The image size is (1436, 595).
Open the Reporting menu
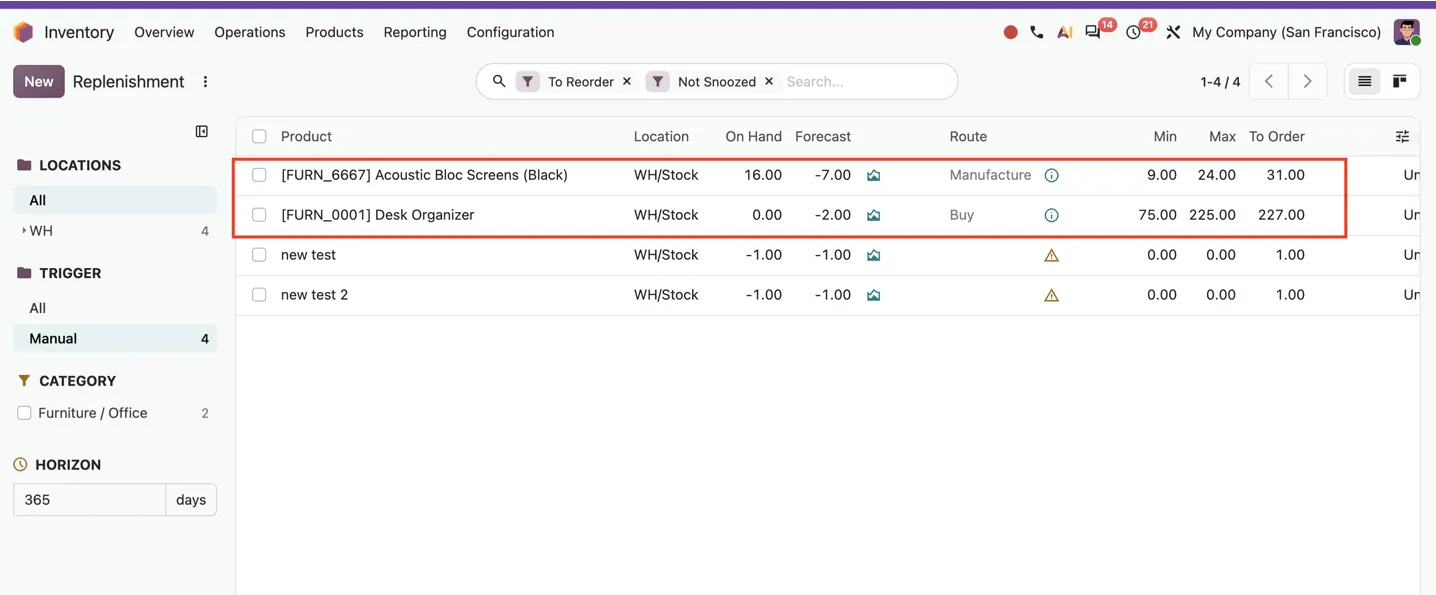[415, 32]
